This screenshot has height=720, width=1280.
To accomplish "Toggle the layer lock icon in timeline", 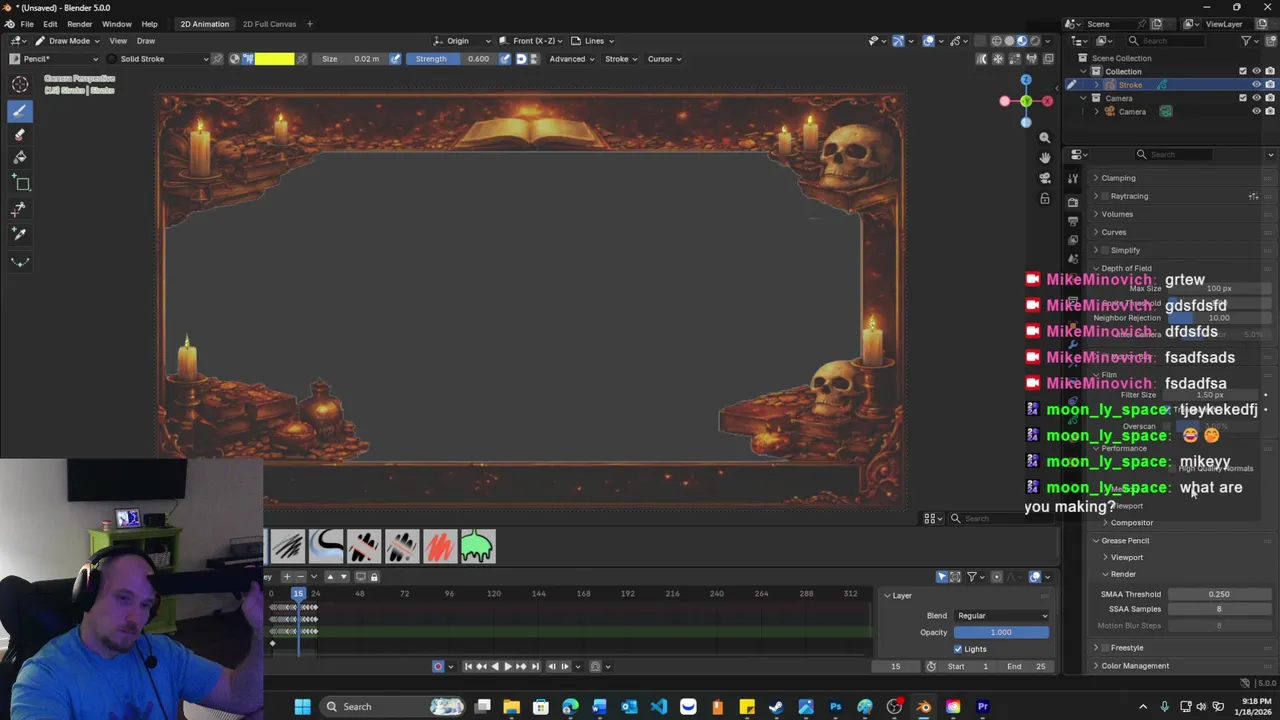I will coord(374,576).
